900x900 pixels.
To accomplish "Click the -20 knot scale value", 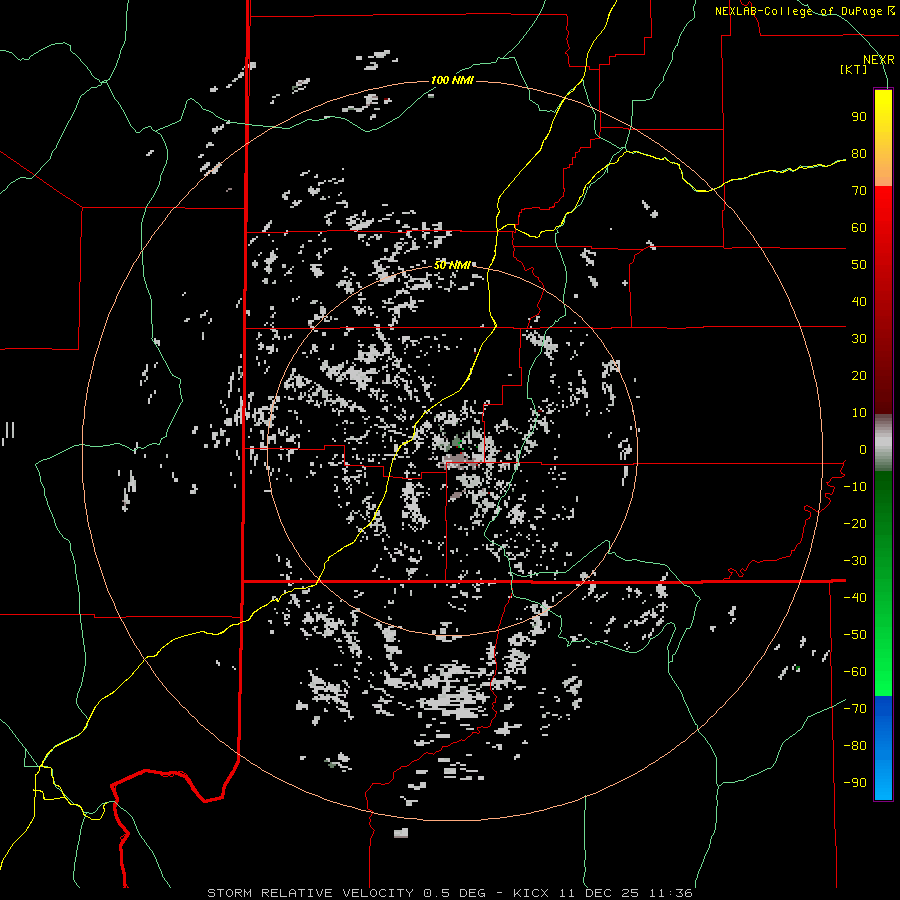I will click(x=855, y=524).
